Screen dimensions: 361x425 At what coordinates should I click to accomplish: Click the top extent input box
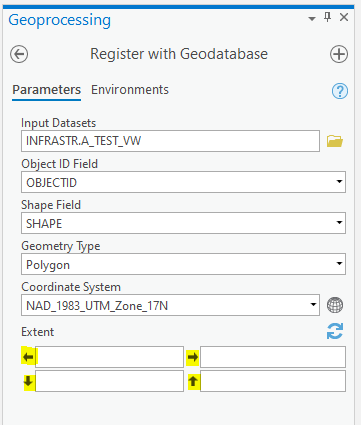pyautogui.click(x=273, y=381)
